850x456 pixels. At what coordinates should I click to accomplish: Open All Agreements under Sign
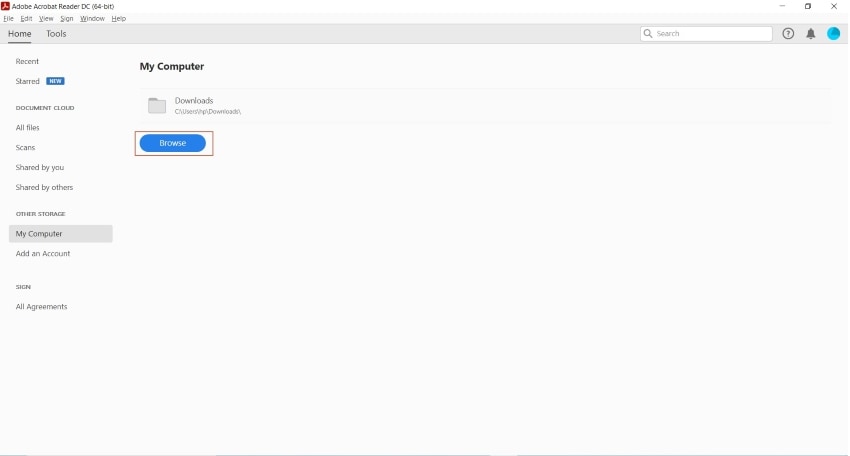[41, 307]
